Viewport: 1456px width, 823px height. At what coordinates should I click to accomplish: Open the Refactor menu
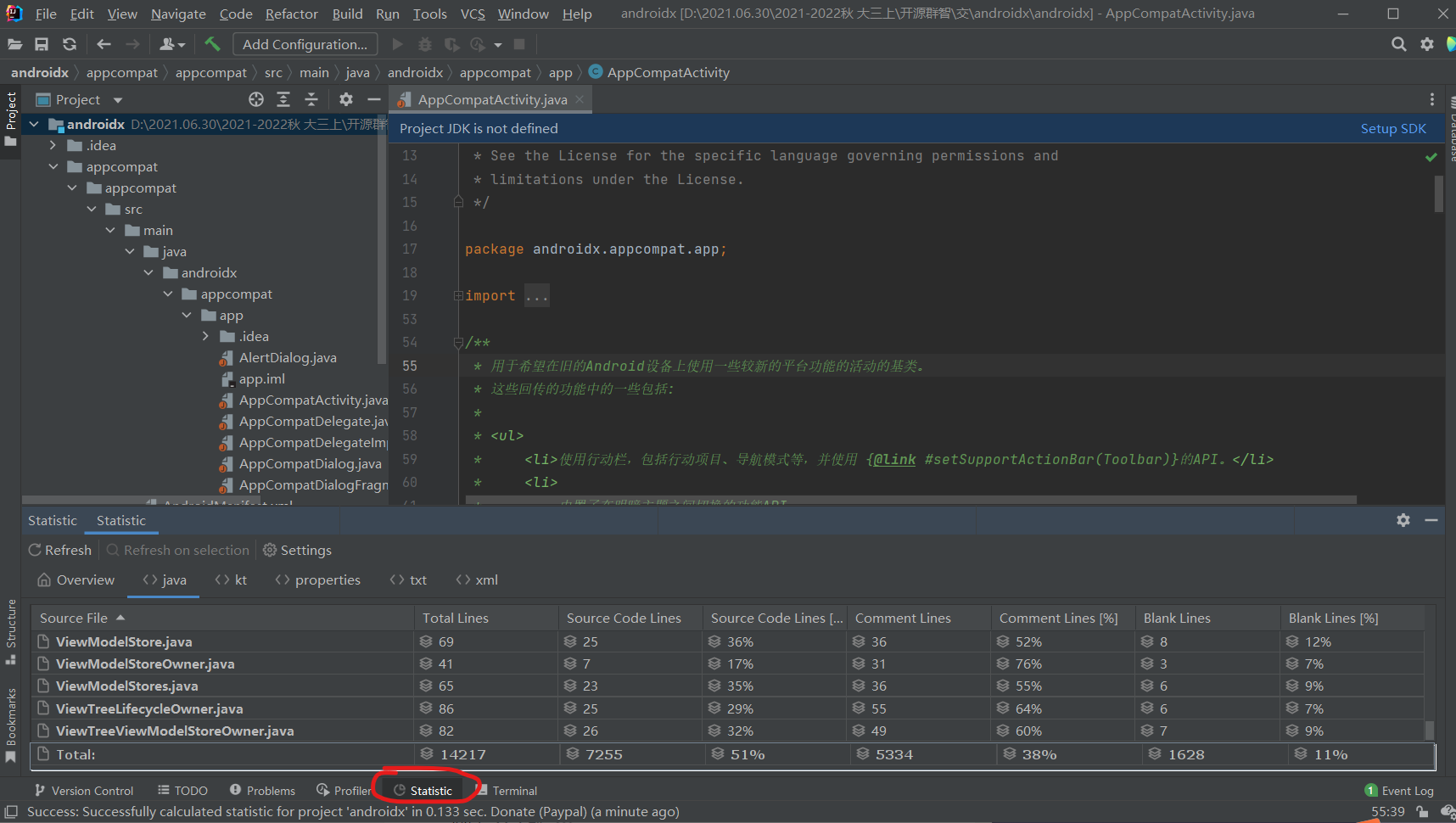(291, 14)
